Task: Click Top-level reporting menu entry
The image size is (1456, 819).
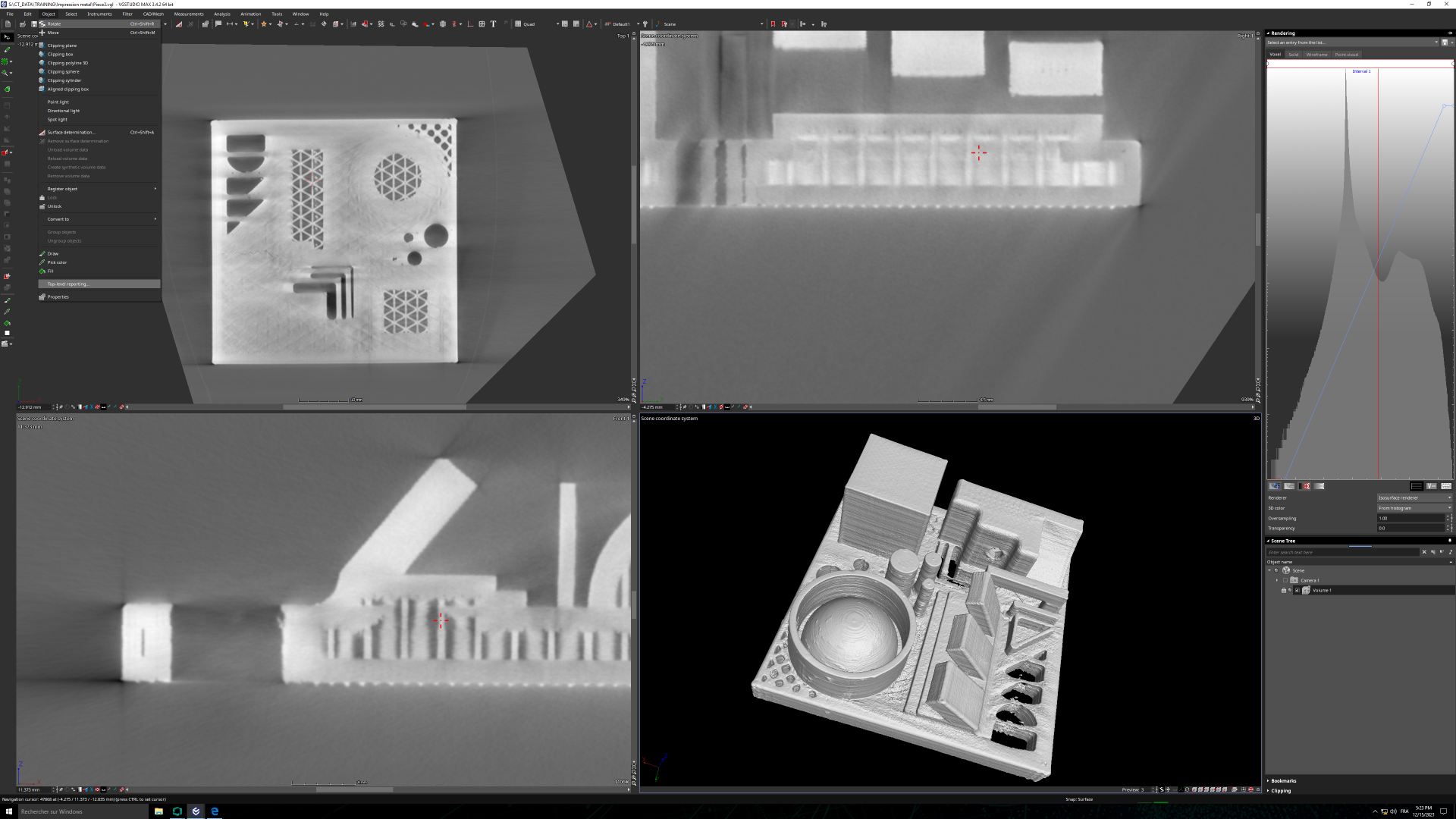Action: pos(68,284)
